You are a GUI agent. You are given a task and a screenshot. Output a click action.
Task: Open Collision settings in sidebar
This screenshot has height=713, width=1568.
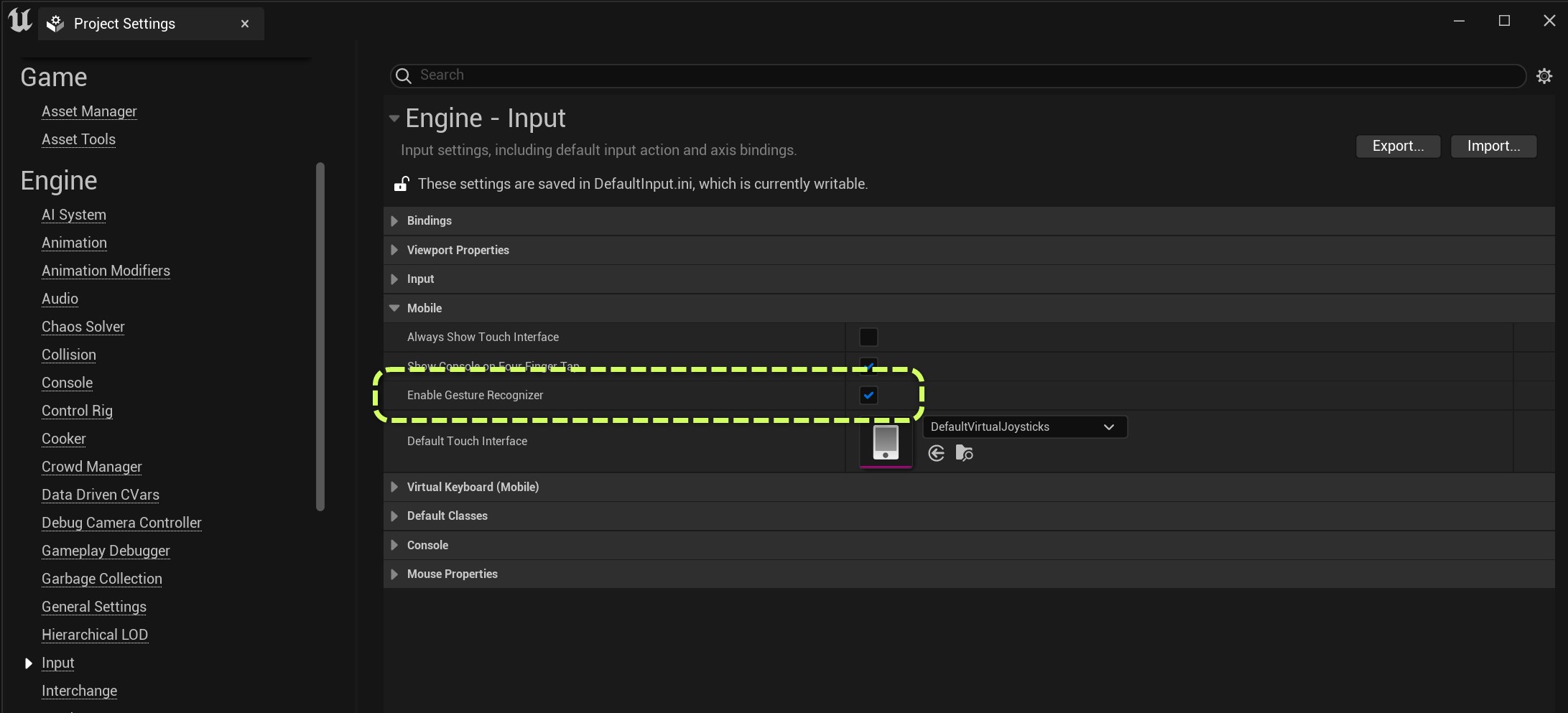coord(69,355)
